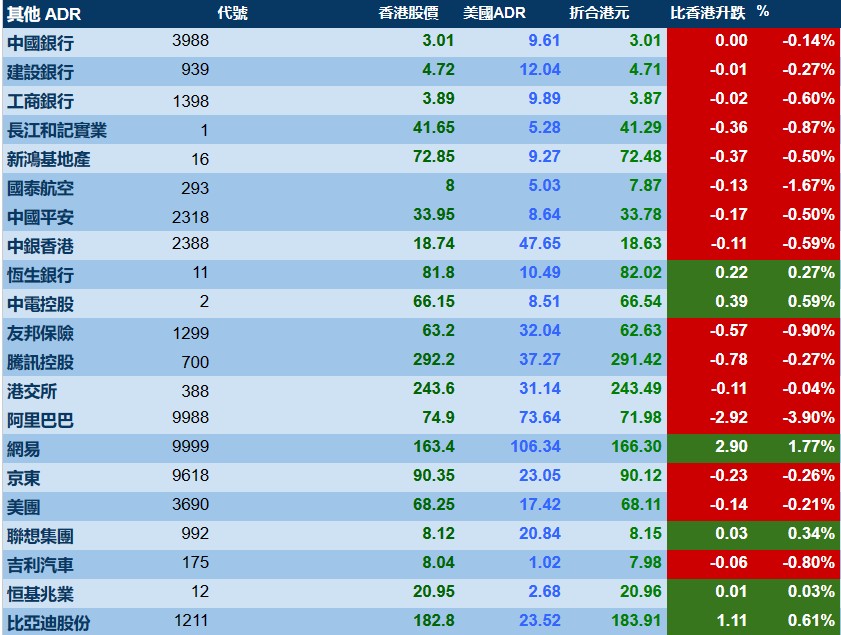Click stock code 1398
This screenshot has width=841, height=635.
click(x=190, y=101)
